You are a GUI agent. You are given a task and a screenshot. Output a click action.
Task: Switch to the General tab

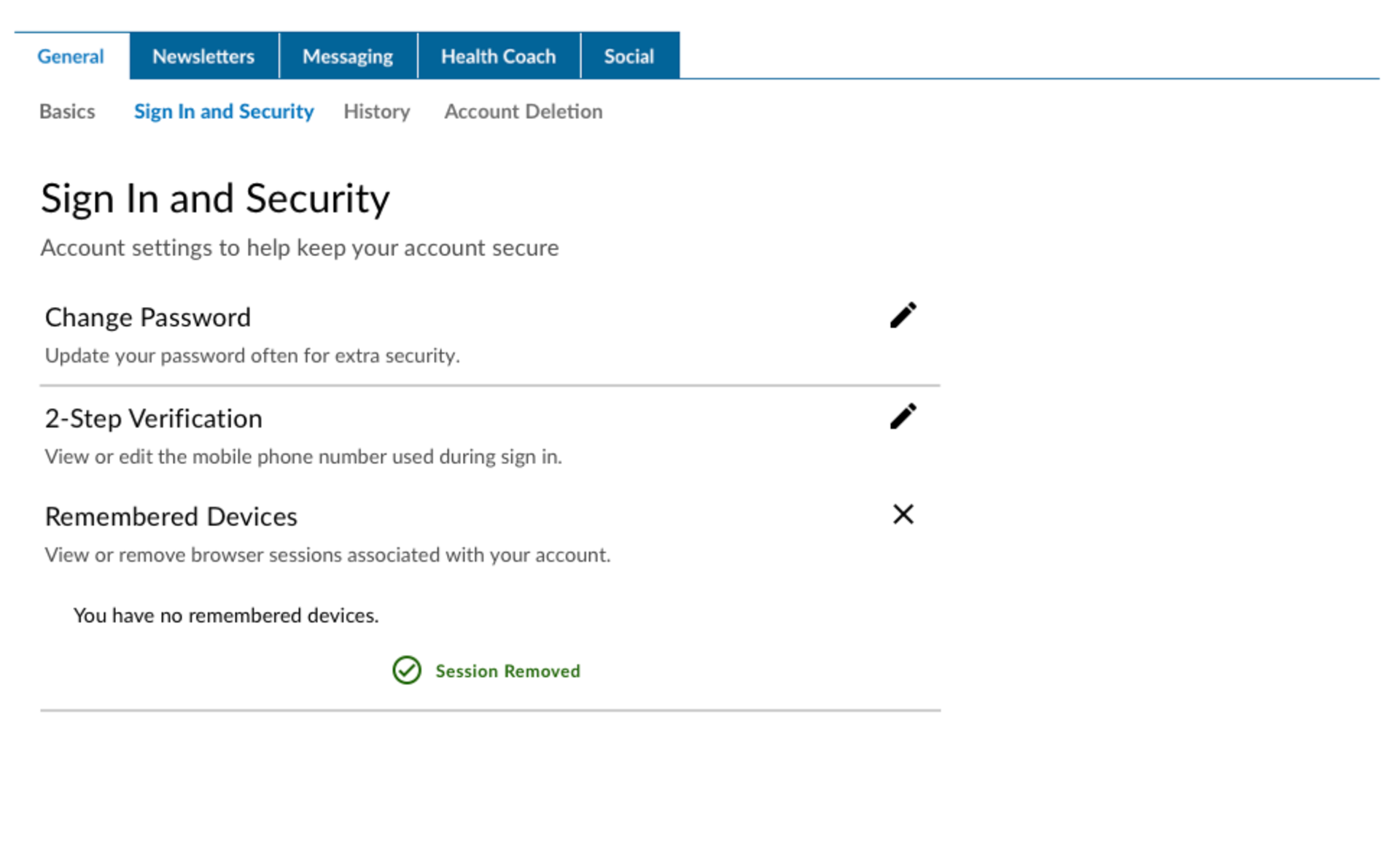coord(71,56)
